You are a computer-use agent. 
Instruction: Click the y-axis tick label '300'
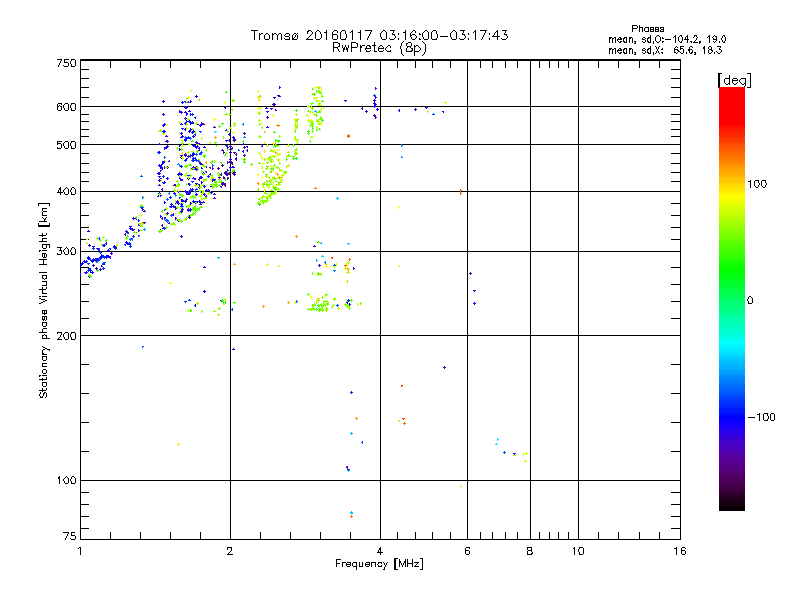(x=66, y=252)
